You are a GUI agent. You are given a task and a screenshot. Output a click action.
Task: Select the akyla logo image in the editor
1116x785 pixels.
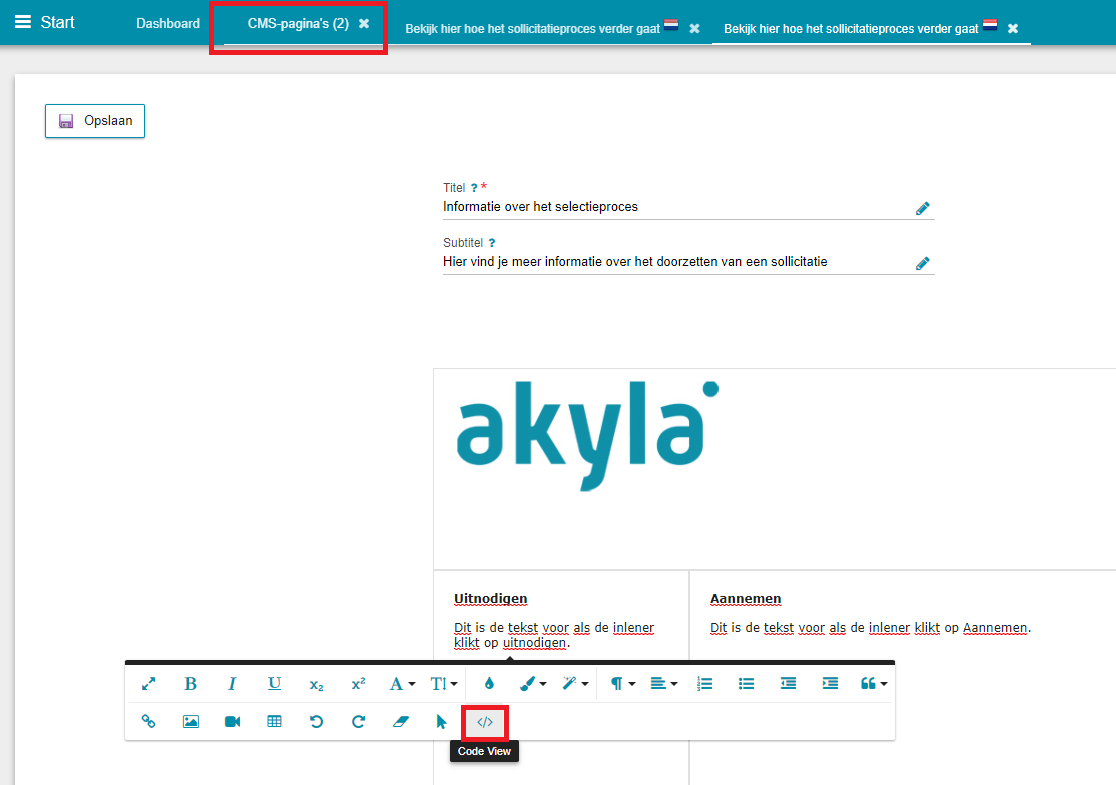click(587, 436)
